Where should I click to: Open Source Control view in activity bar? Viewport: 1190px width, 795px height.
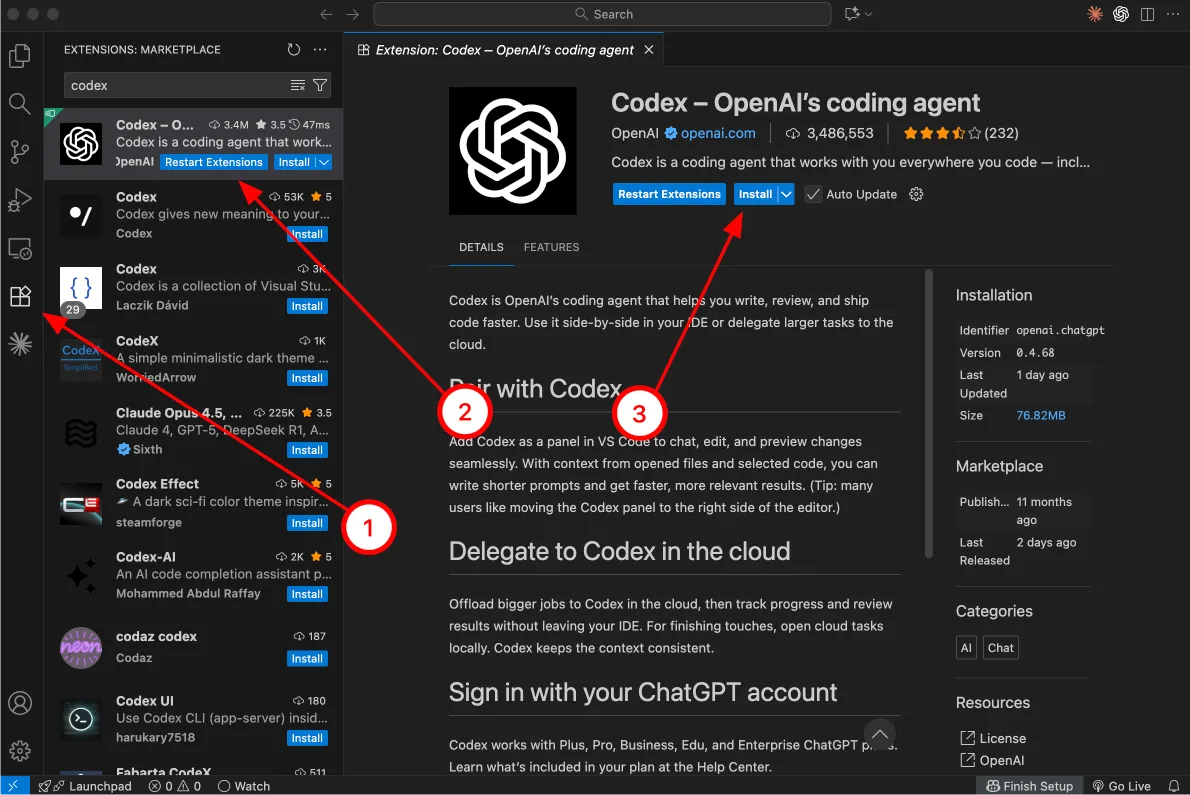click(20, 152)
